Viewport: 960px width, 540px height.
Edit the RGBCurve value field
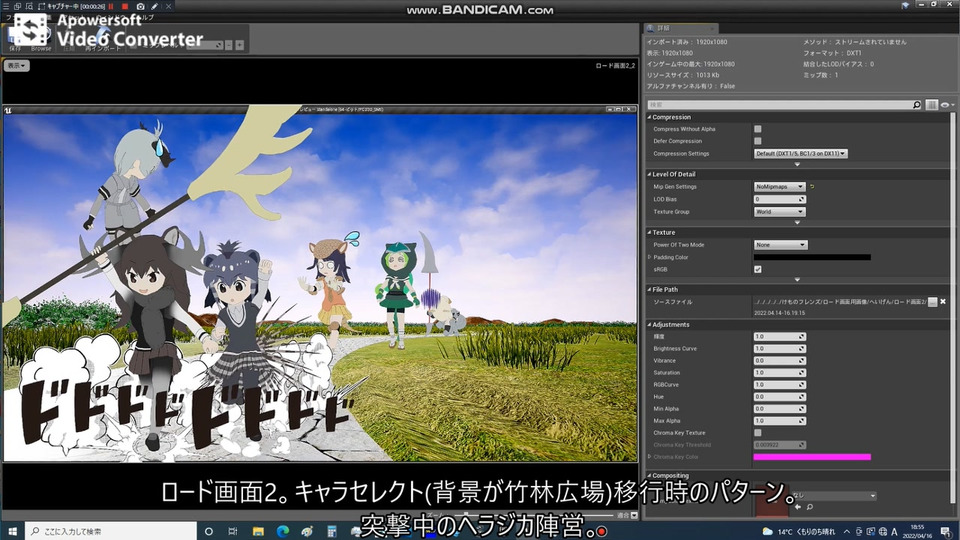click(779, 384)
